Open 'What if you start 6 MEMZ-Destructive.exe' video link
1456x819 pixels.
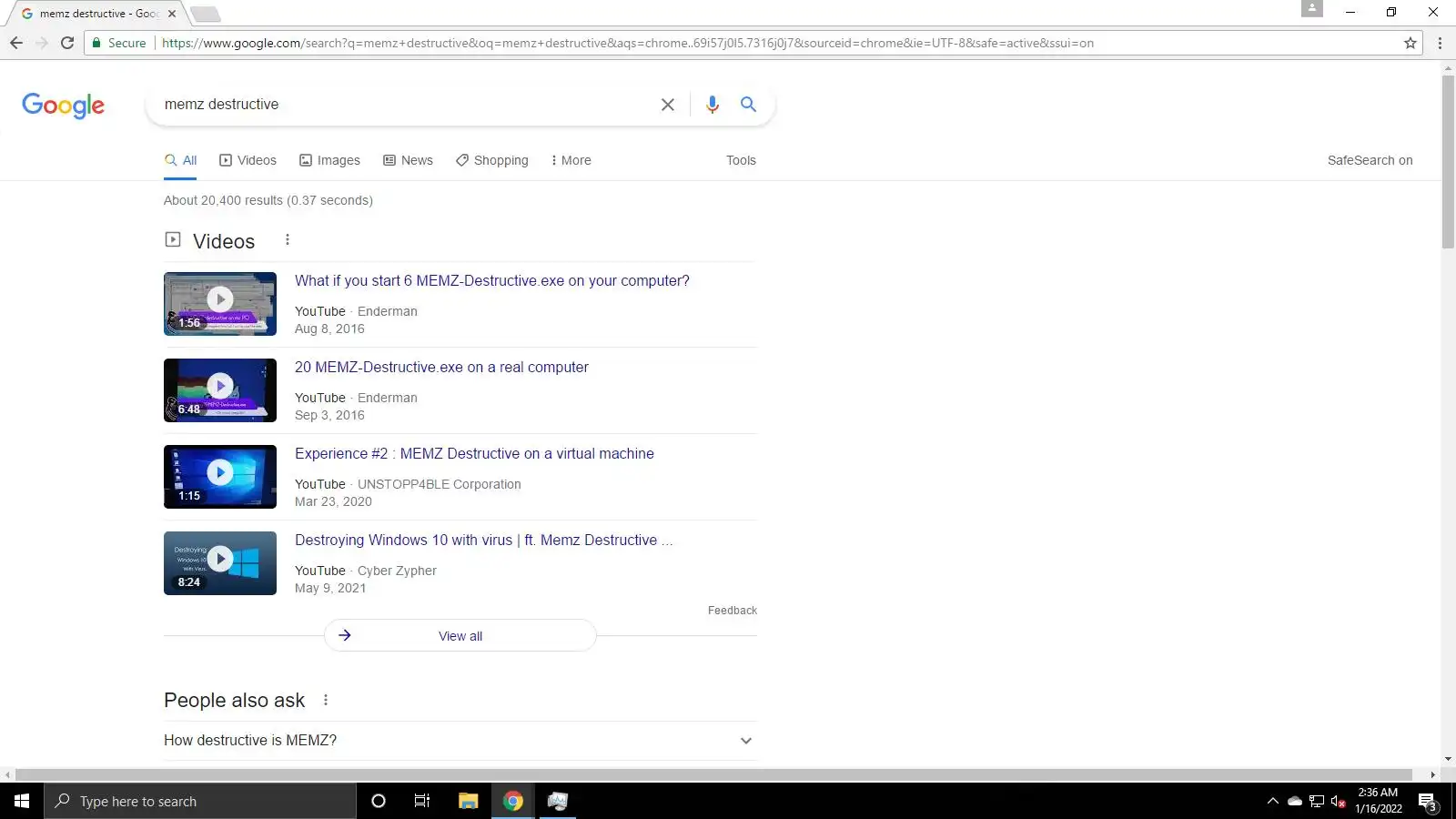[x=491, y=281]
